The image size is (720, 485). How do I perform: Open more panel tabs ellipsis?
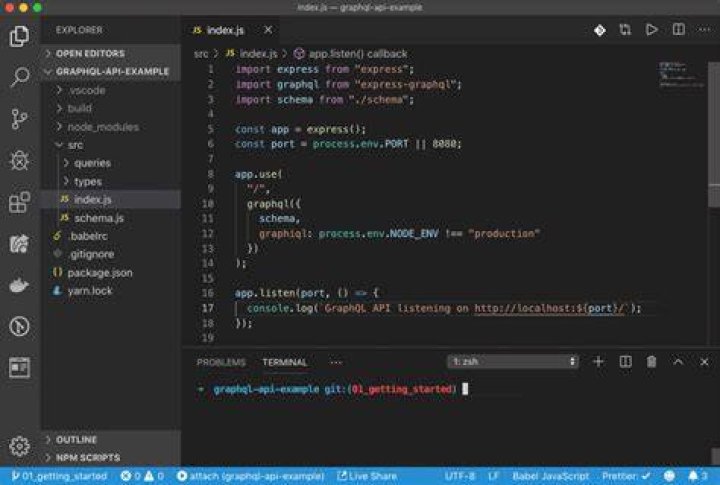pyautogui.click(x=336, y=362)
